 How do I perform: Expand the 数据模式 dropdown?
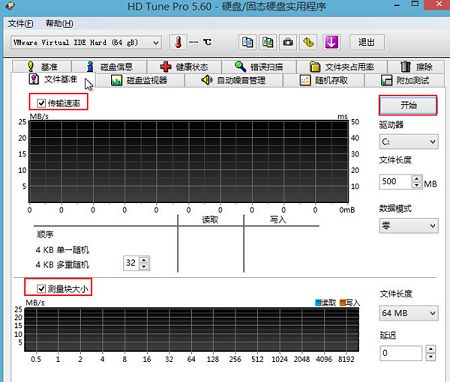tap(409, 226)
